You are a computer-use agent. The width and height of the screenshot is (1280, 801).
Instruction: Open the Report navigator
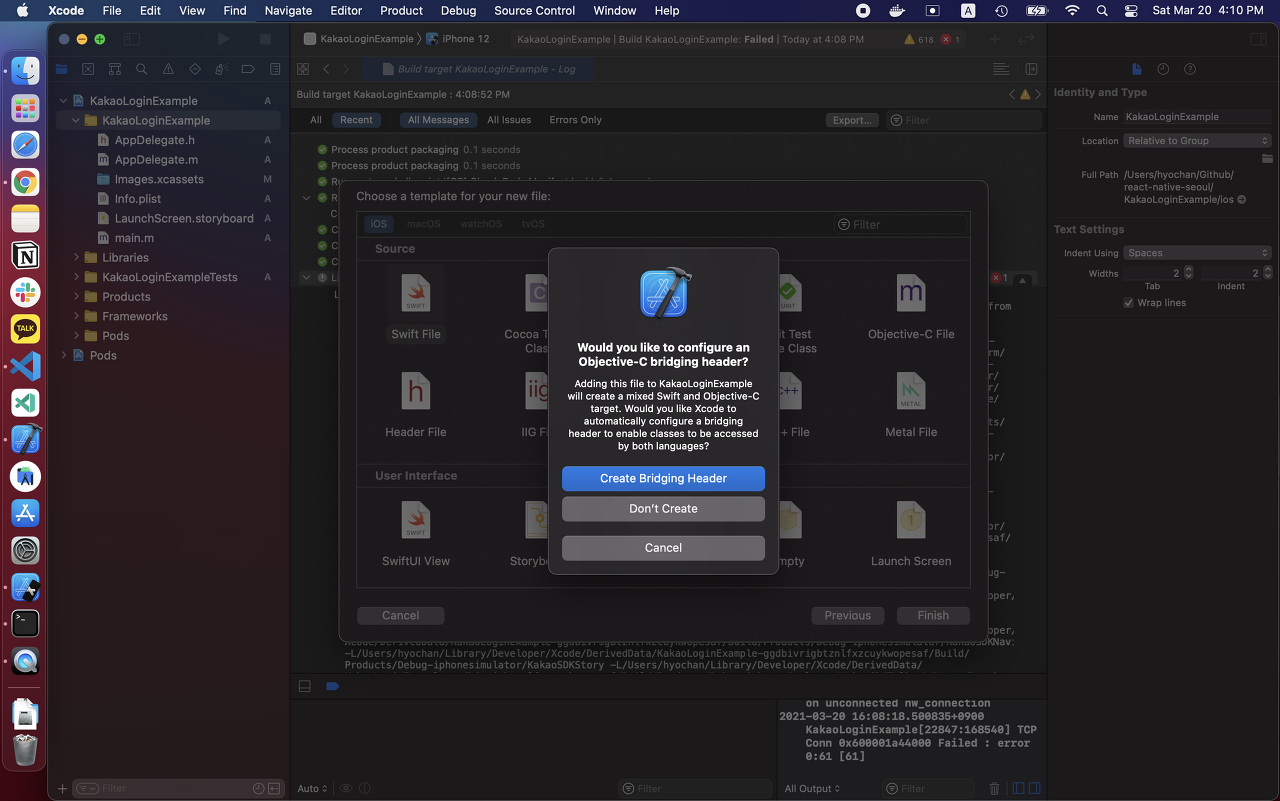pos(275,69)
